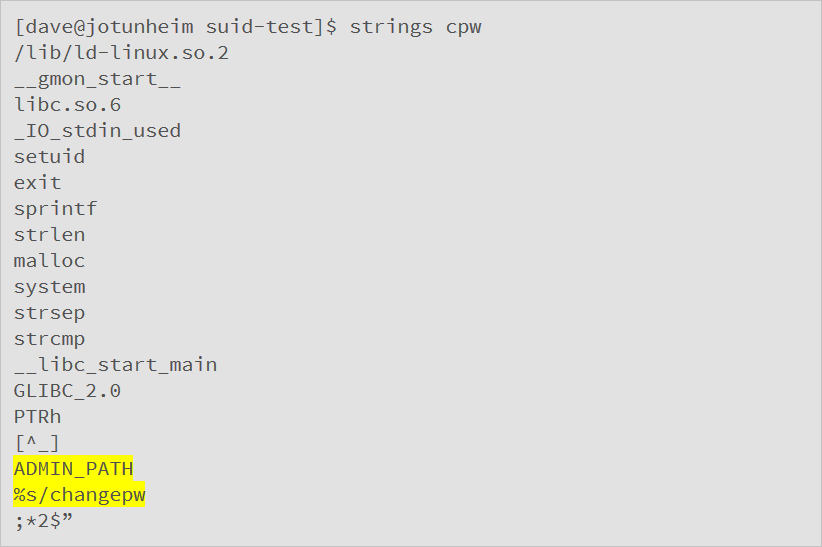Click the exit function name
This screenshot has width=822, height=547.
tap(37, 183)
